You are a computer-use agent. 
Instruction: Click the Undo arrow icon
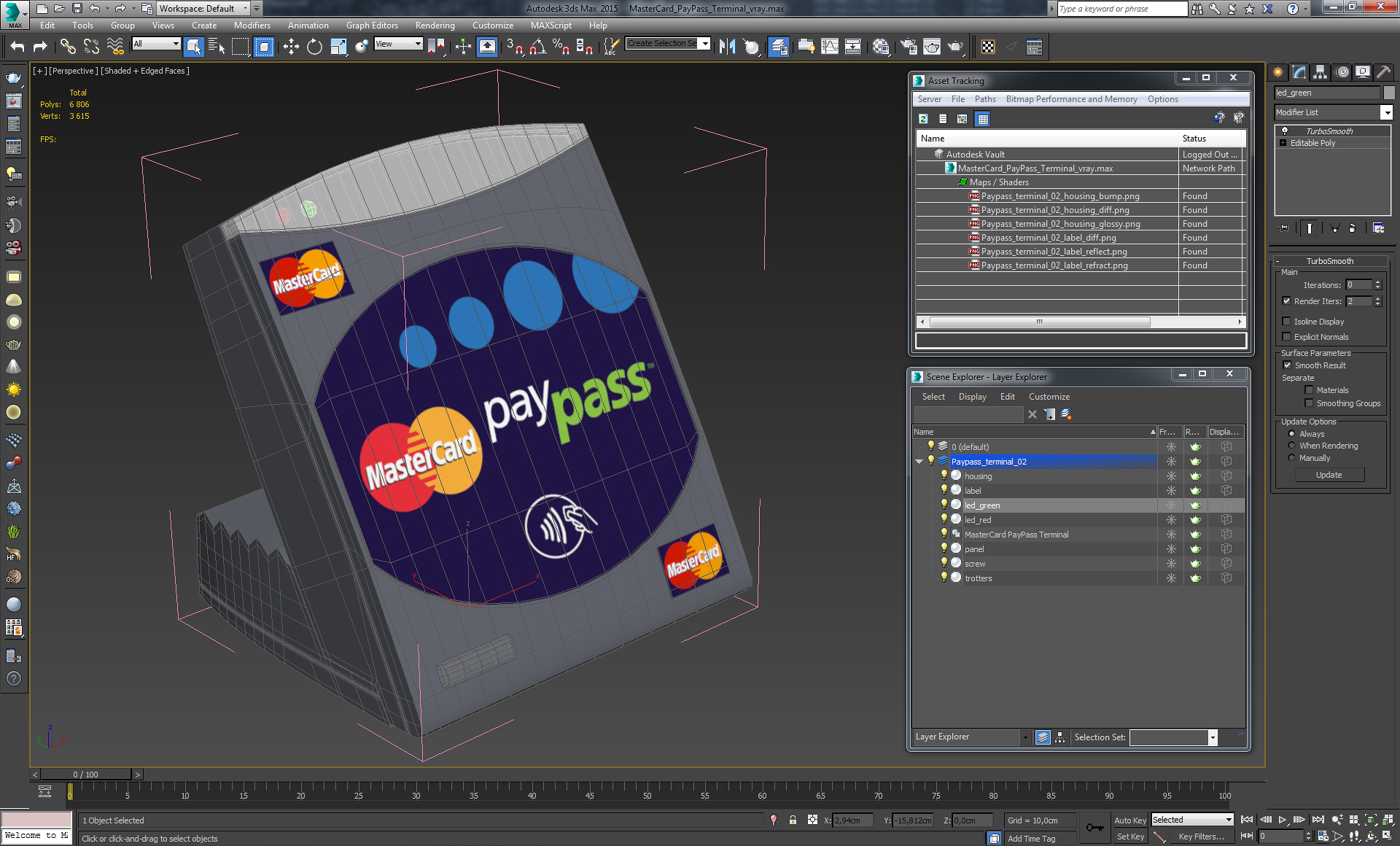pyautogui.click(x=17, y=47)
